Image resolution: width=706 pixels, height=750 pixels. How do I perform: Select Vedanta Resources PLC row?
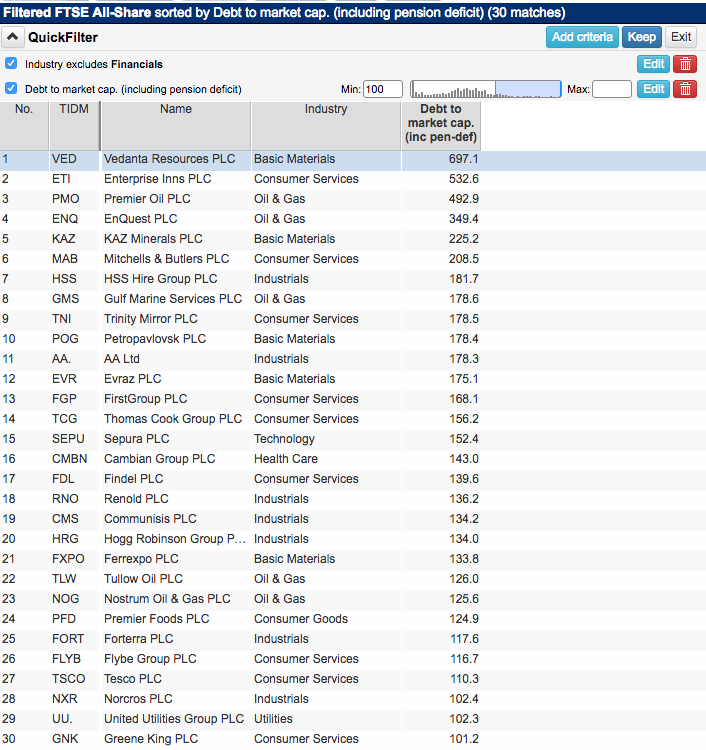[353, 159]
